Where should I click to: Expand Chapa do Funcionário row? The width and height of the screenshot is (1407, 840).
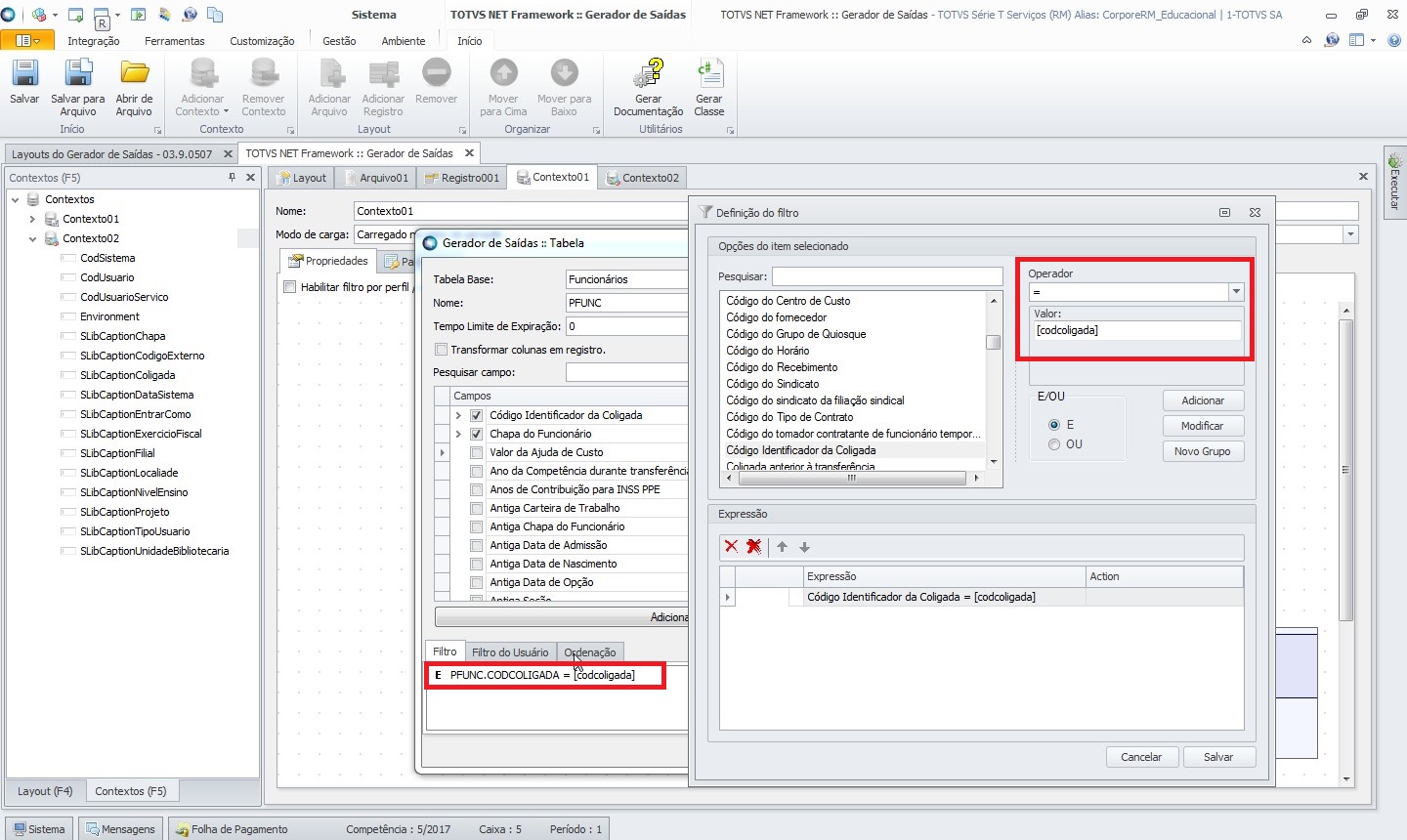[x=458, y=434]
